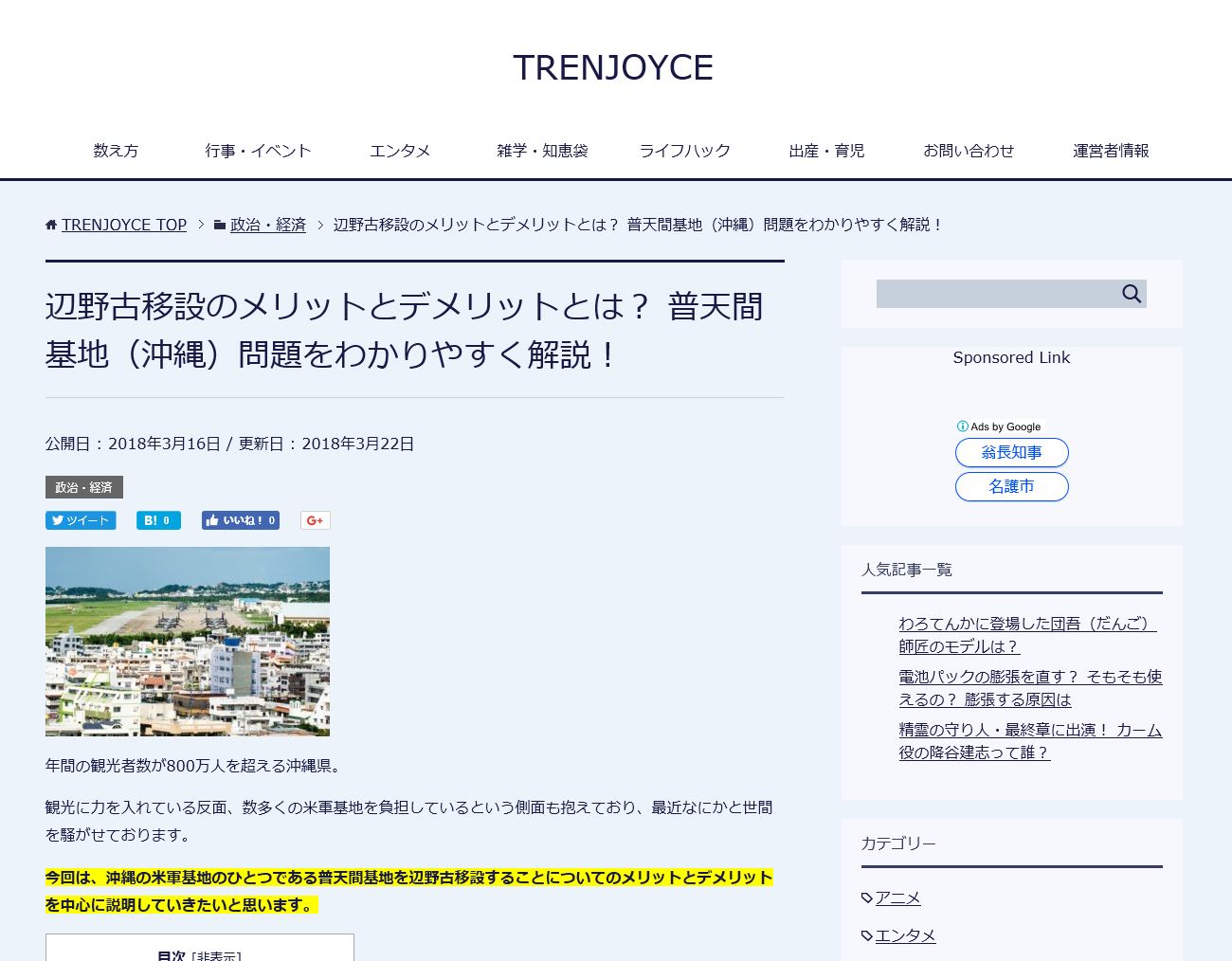Open 精霊の守り人・最終章 article link
1232x961 pixels.
click(x=1030, y=741)
